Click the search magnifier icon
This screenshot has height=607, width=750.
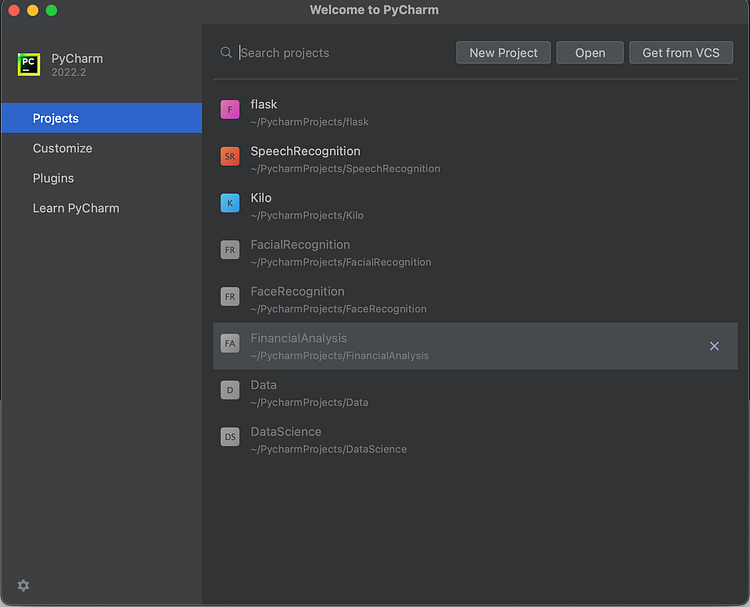coord(226,53)
